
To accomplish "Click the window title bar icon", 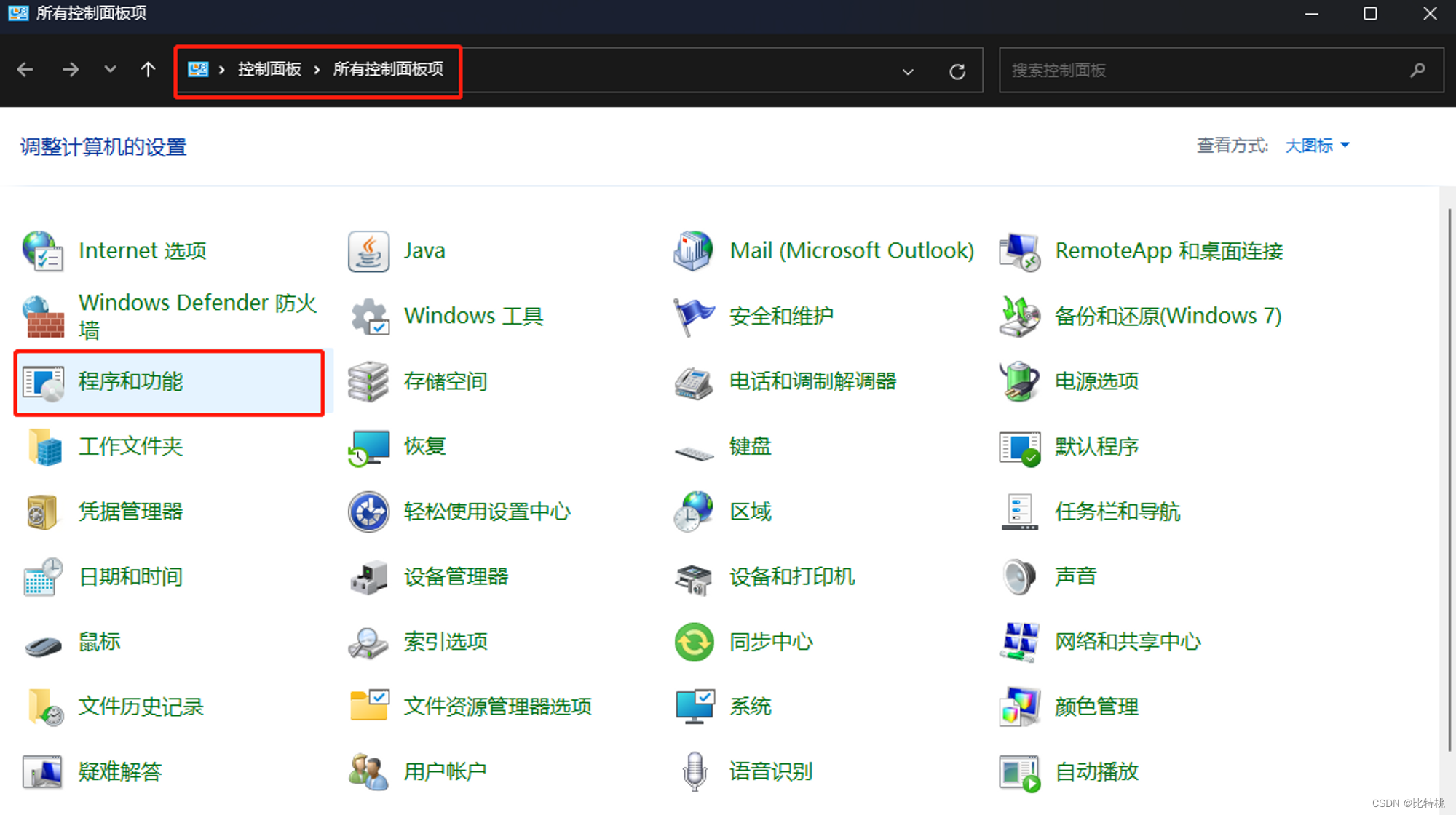I will (18, 13).
